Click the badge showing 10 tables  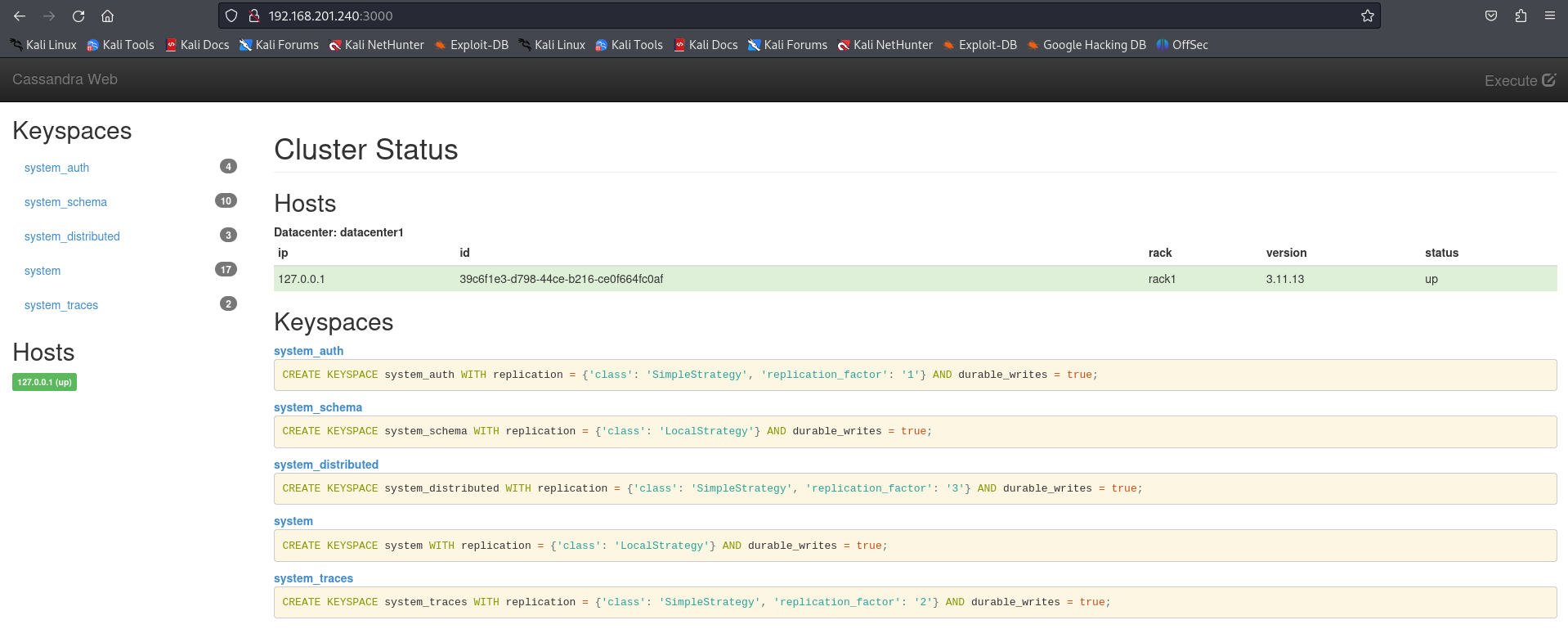(226, 200)
